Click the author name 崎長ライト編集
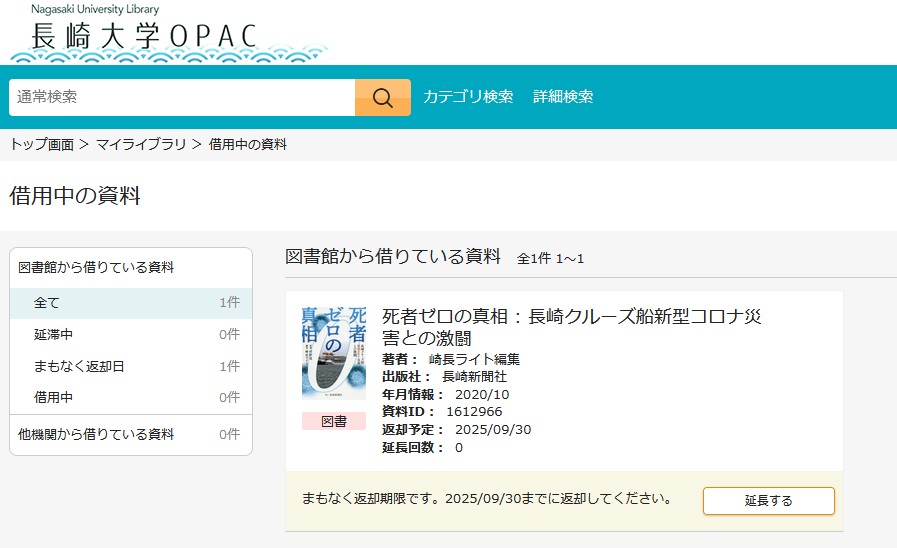This screenshot has width=897, height=548. [474, 359]
